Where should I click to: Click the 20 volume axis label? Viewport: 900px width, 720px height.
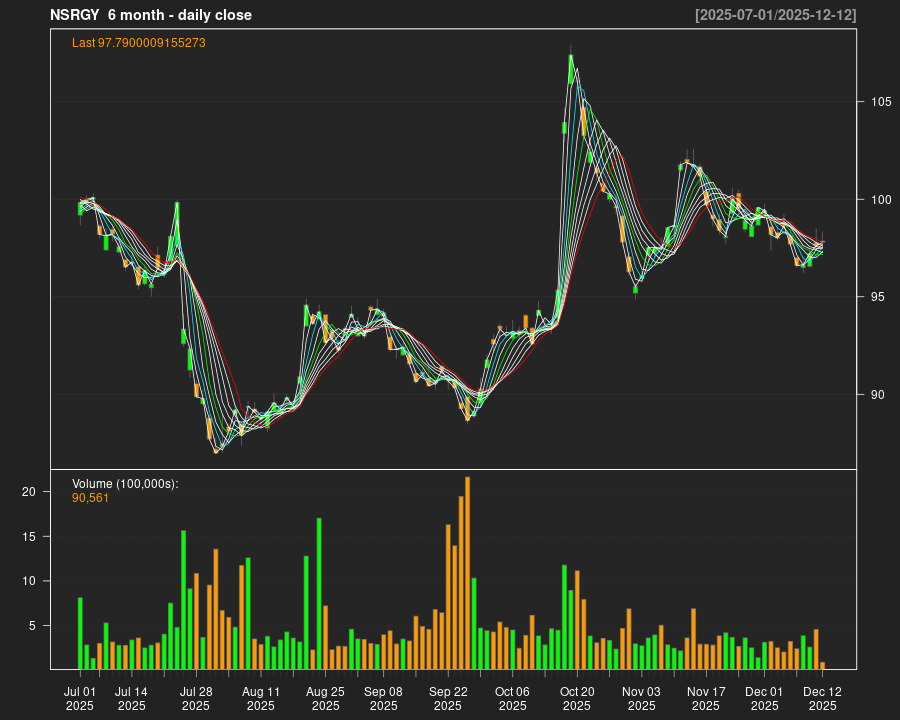click(29, 492)
